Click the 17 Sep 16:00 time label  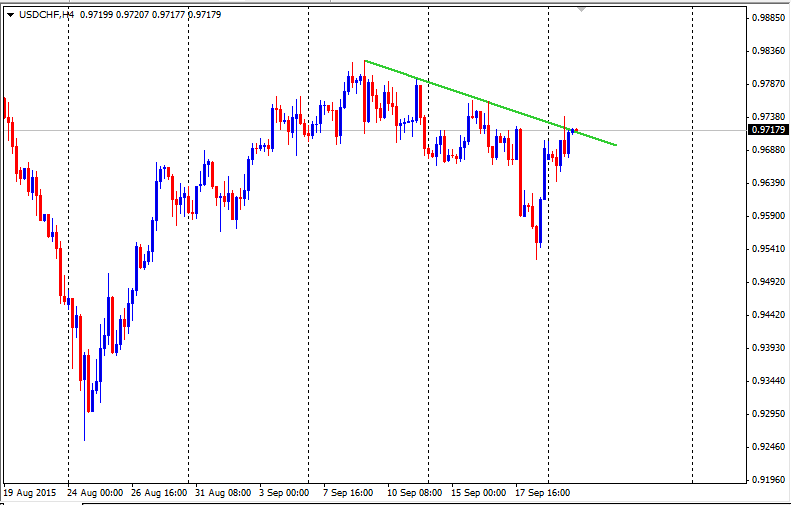[x=542, y=492]
